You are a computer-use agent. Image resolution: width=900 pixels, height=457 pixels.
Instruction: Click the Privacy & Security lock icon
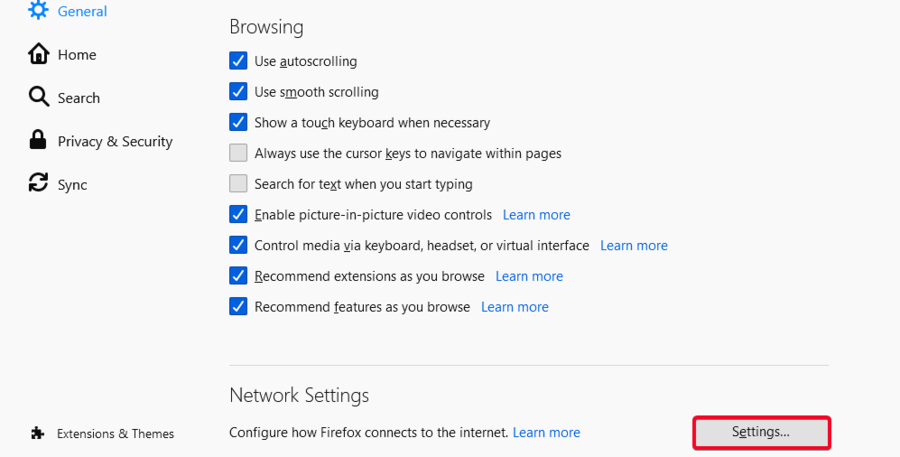[x=38, y=140]
